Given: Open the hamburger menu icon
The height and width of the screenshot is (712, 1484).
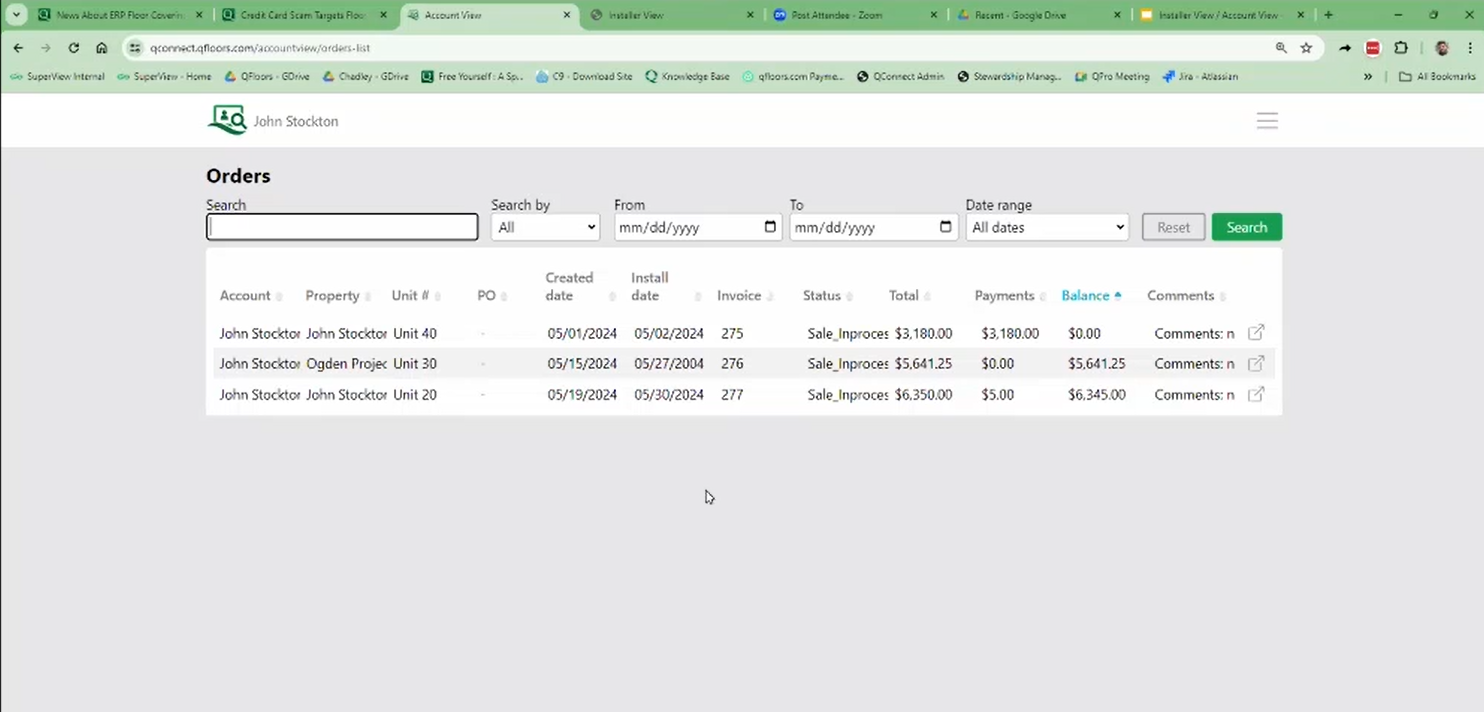Looking at the screenshot, I should [1267, 121].
